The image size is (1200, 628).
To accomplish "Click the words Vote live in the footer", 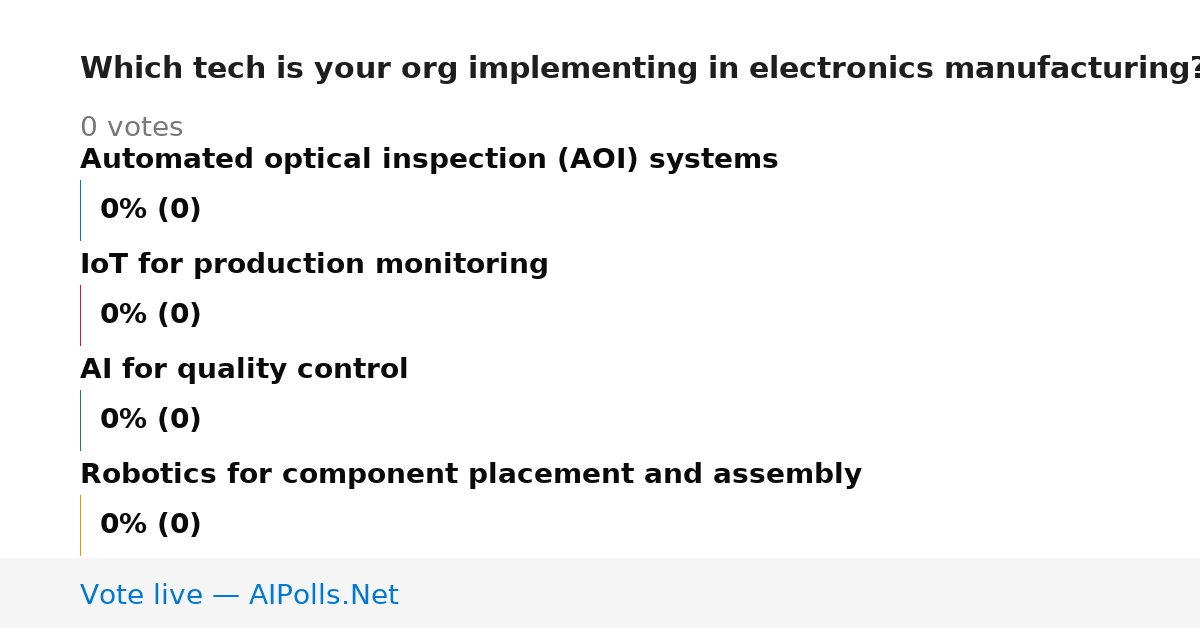I will pyautogui.click(x=141, y=596).
